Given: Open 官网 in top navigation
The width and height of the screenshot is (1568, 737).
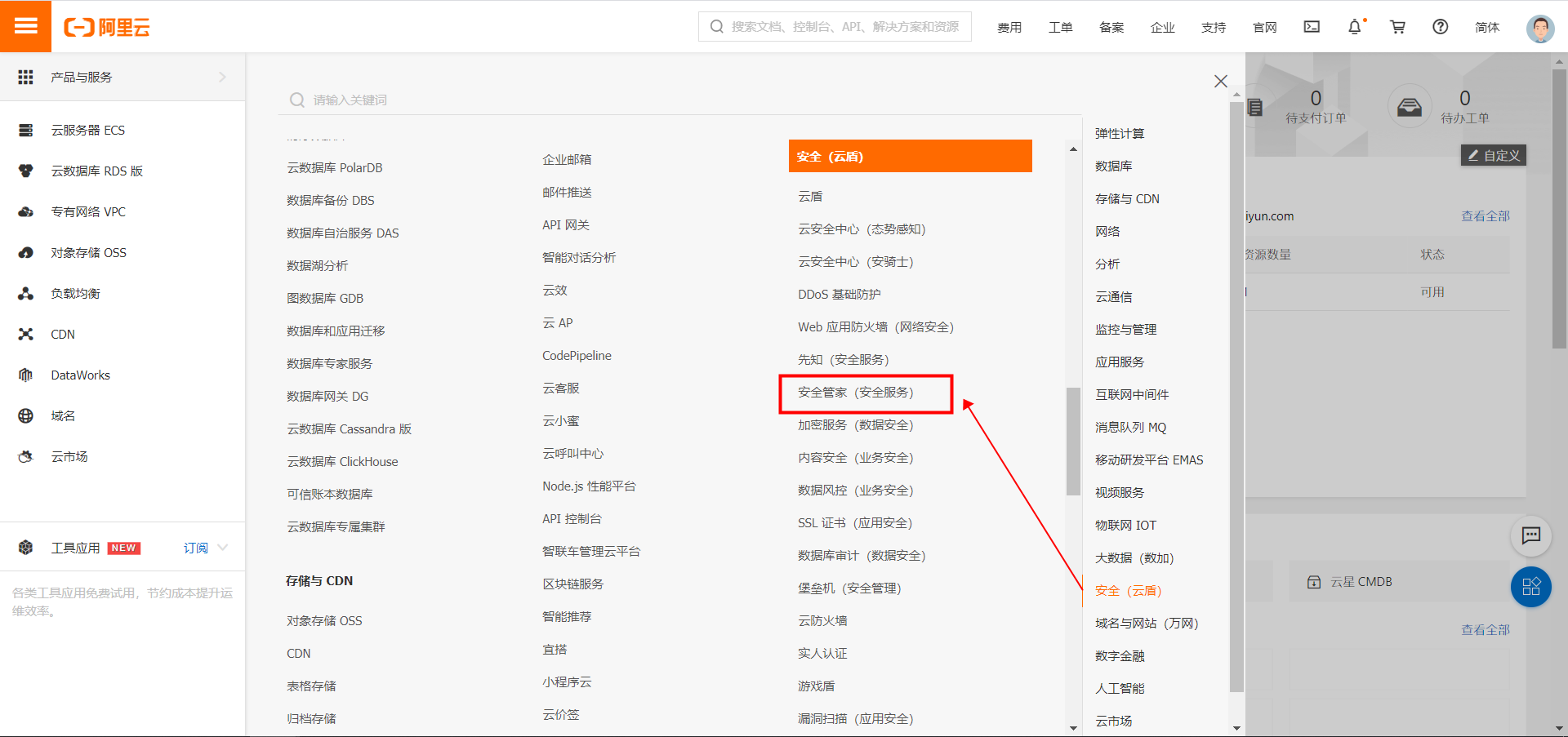Looking at the screenshot, I should tap(1265, 27).
